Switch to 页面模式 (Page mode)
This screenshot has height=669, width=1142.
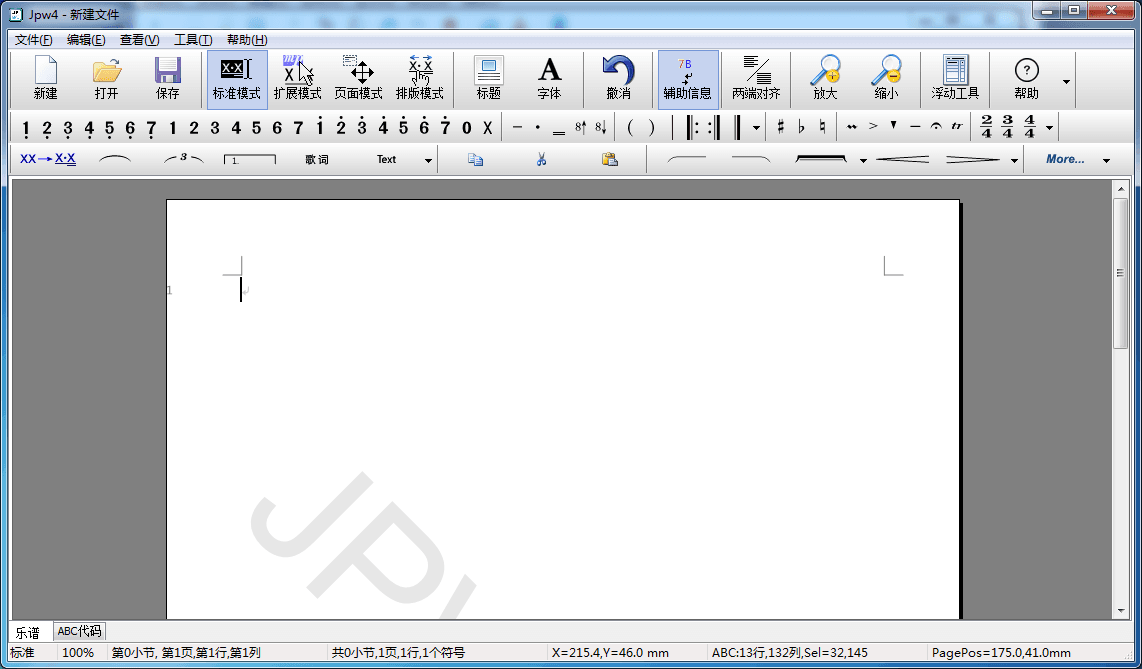358,78
